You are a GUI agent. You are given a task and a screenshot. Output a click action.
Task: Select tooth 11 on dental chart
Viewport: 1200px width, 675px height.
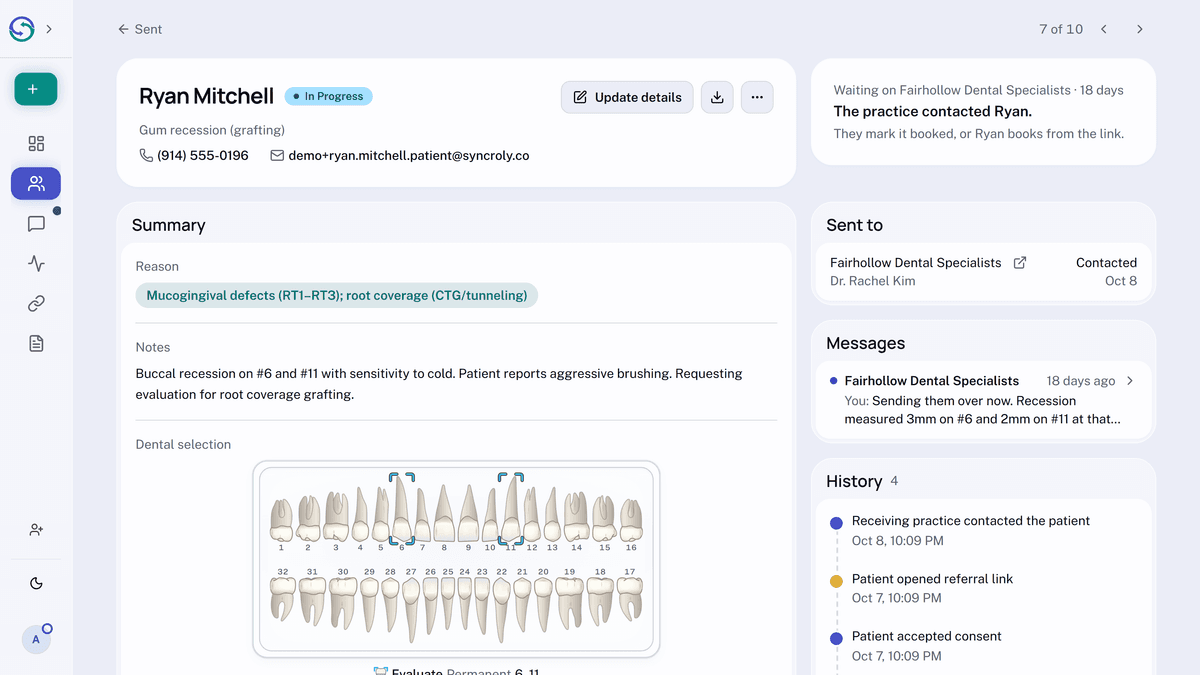click(510, 512)
